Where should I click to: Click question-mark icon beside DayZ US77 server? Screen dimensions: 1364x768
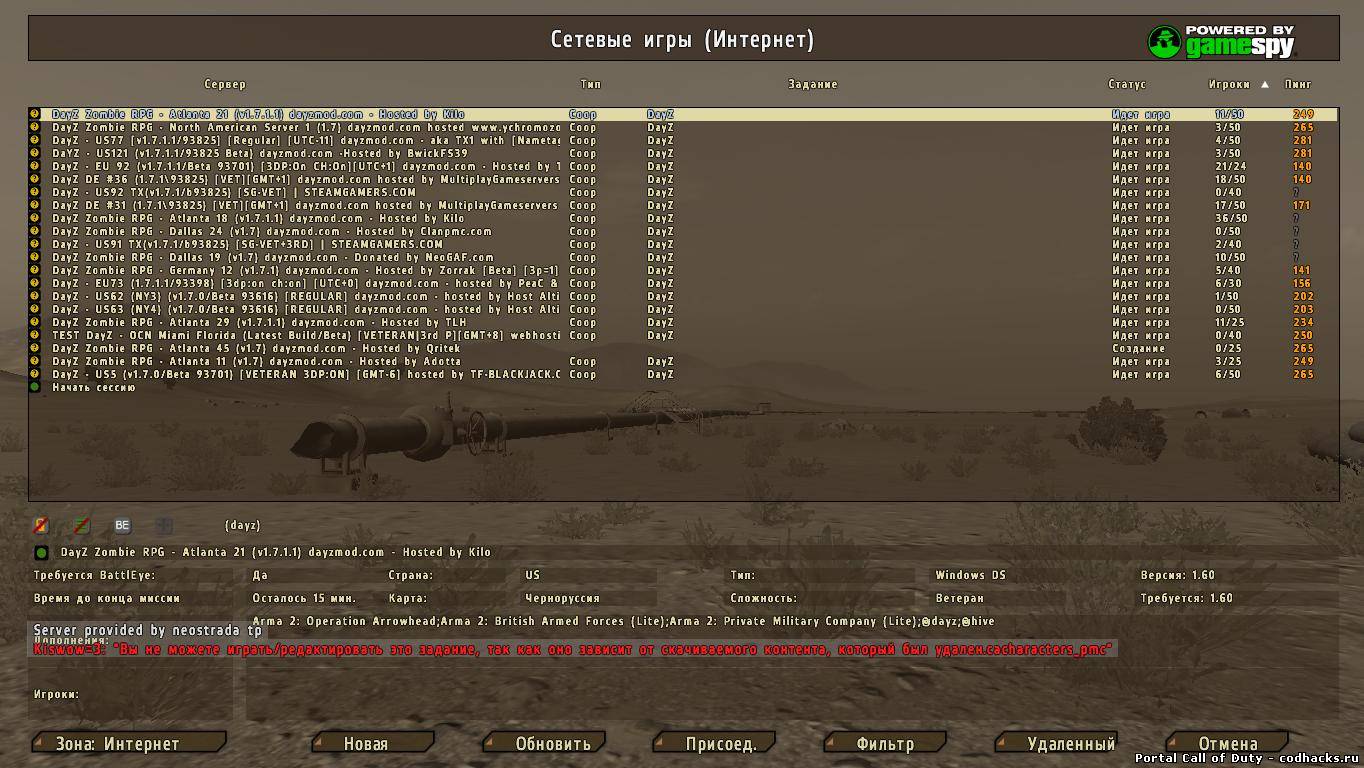[x=35, y=141]
